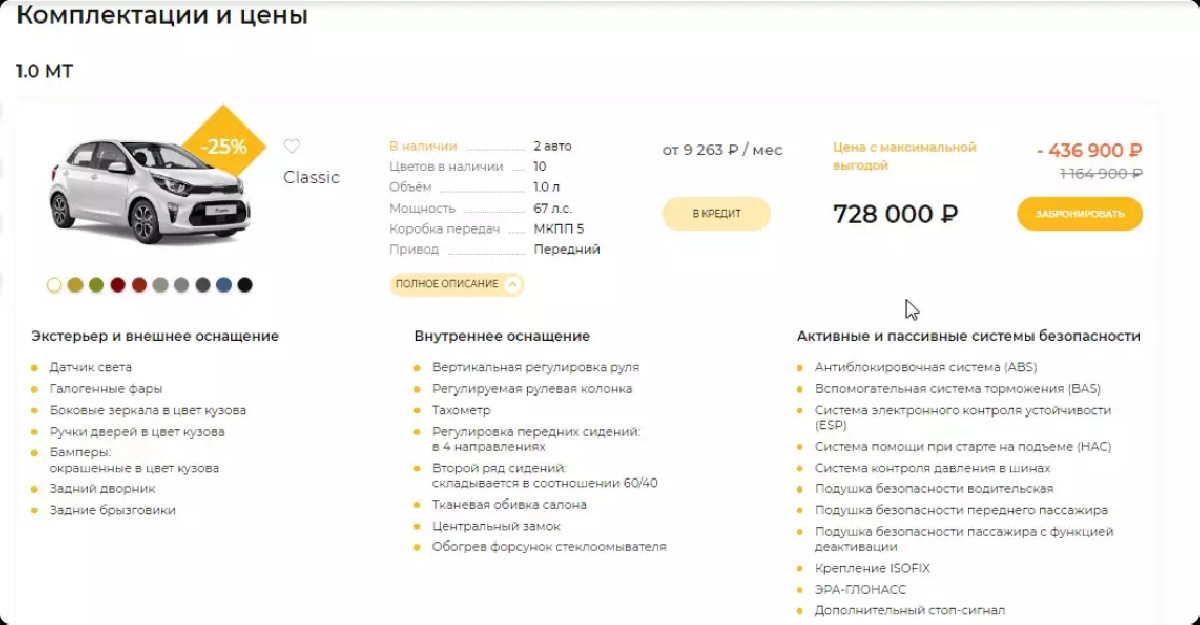Select the blue color swatch
Viewport: 1200px width, 625px height.
point(224,285)
